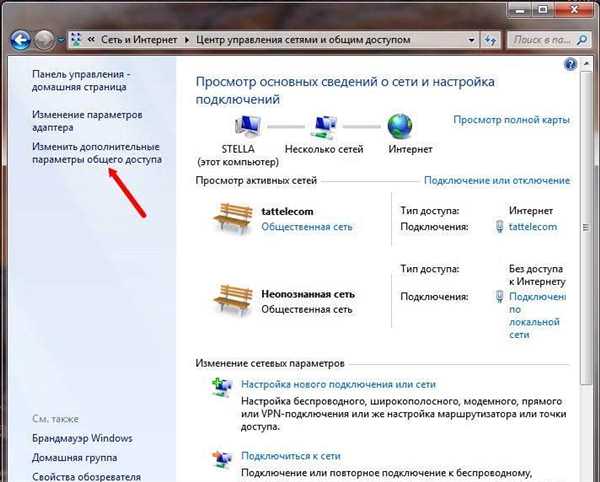
Task: Expand the address bar history dropdown
Action: 471,40
